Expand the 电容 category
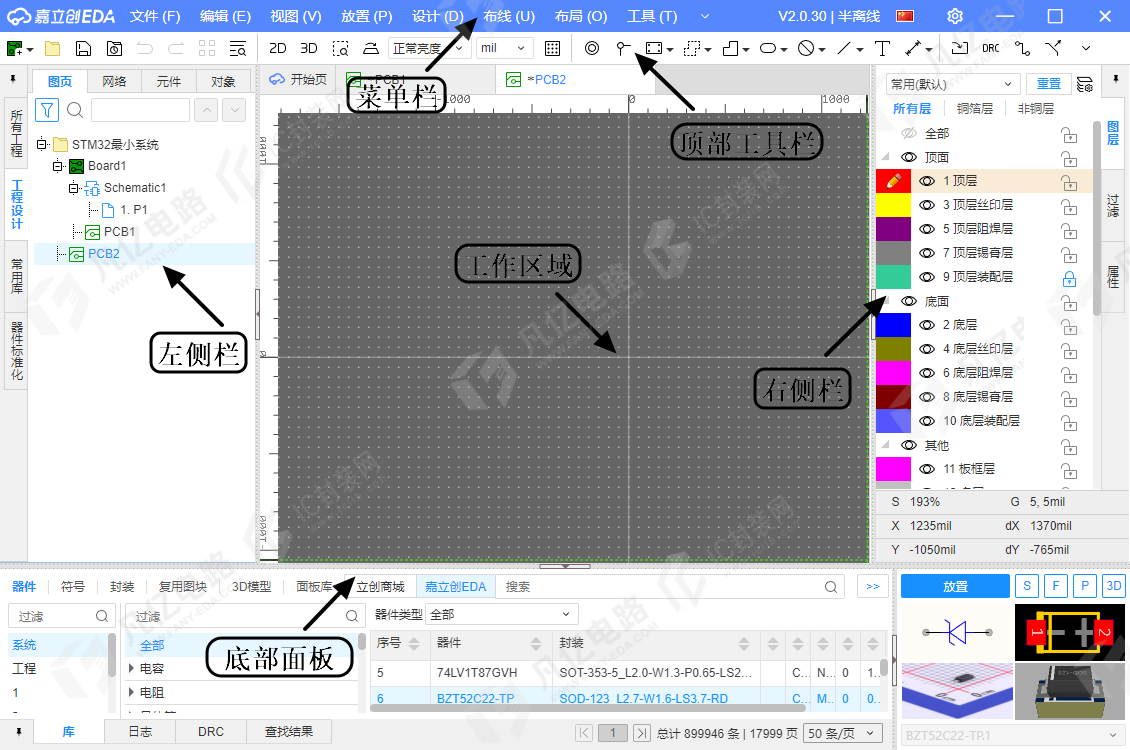Image resolution: width=1130 pixels, height=750 pixels. [x=131, y=669]
